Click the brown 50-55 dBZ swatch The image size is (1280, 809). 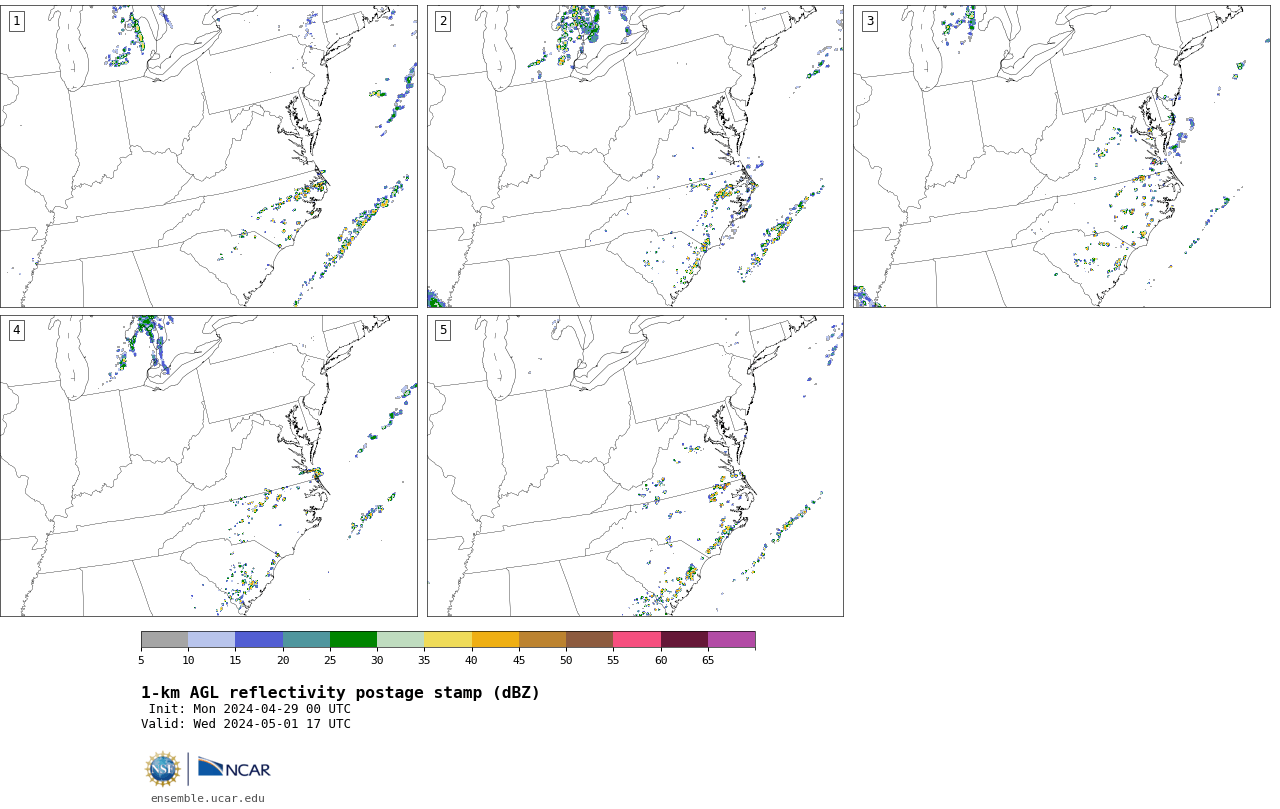[x=590, y=640]
